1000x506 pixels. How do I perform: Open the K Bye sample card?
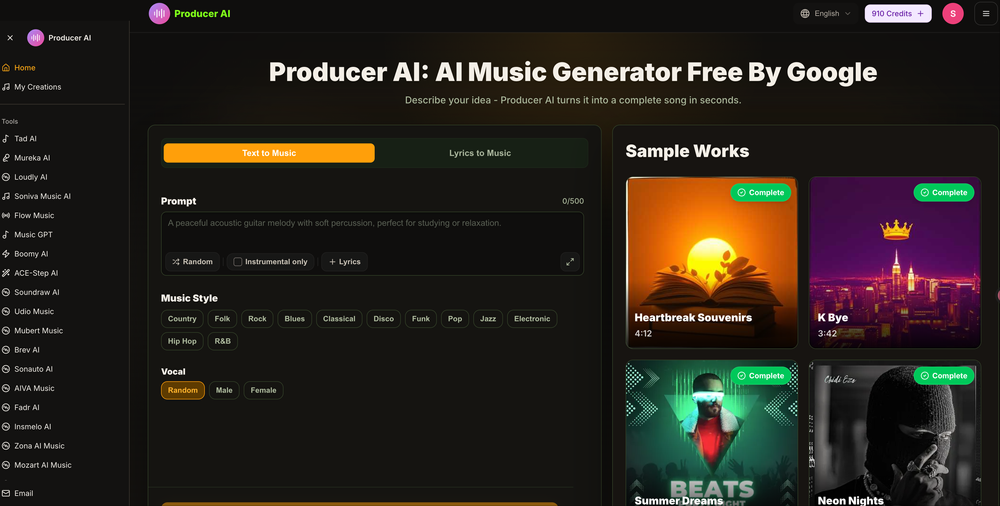pyautogui.click(x=895, y=263)
